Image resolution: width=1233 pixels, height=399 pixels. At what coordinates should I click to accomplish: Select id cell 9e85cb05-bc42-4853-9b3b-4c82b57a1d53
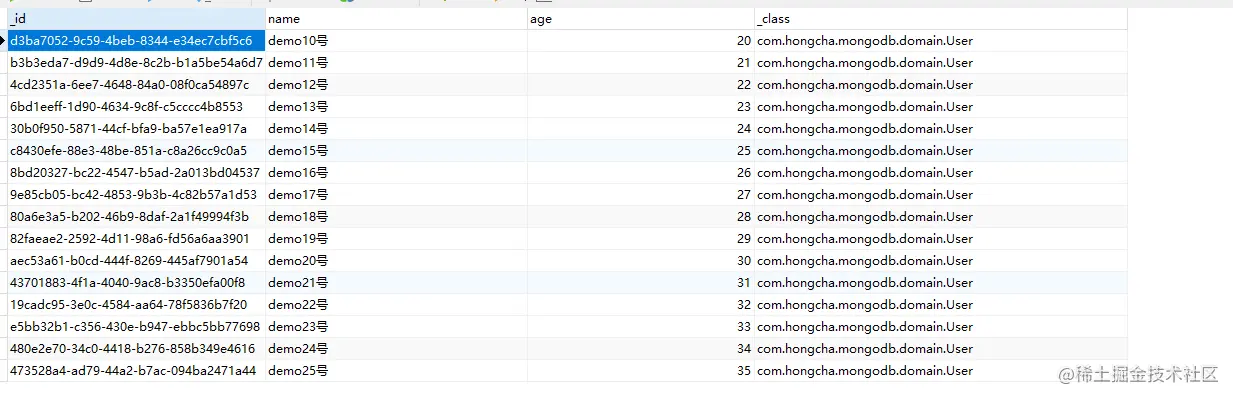(136, 195)
